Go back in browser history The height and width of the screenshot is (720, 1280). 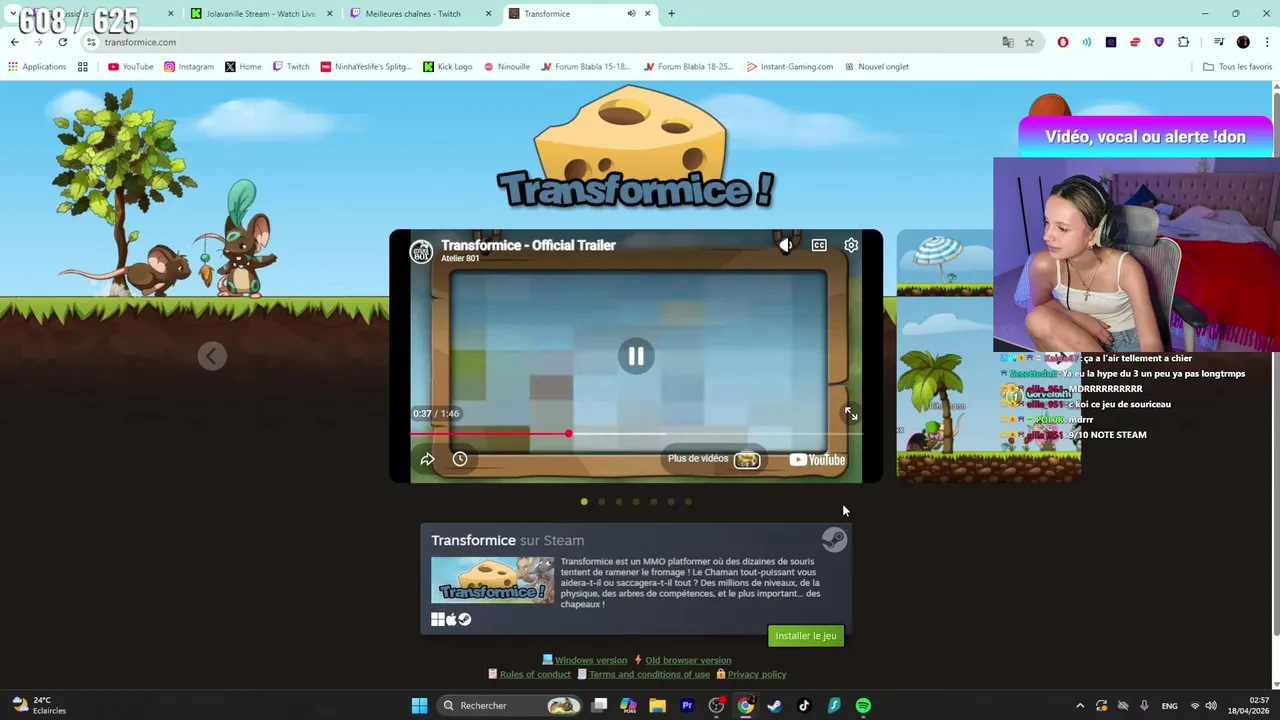click(14, 42)
